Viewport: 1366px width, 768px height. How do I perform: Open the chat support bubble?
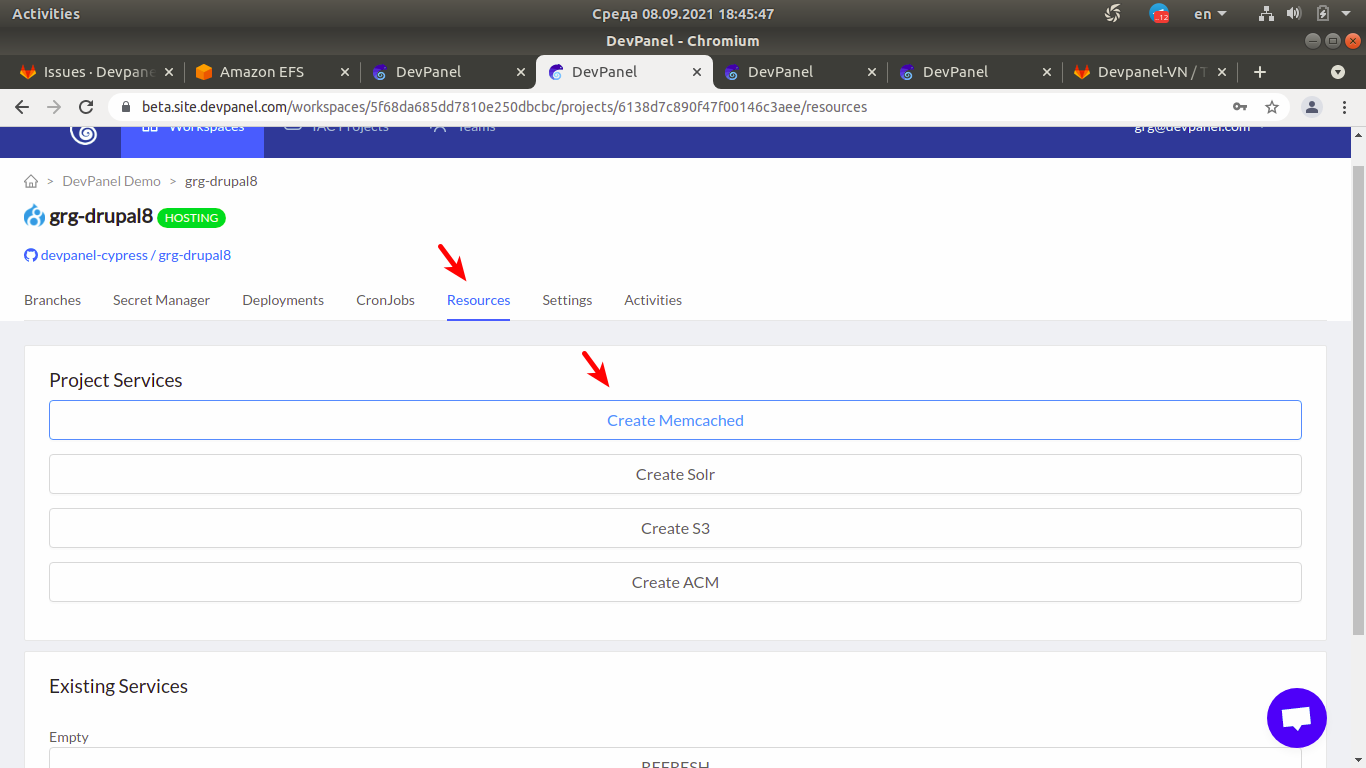pos(1296,718)
